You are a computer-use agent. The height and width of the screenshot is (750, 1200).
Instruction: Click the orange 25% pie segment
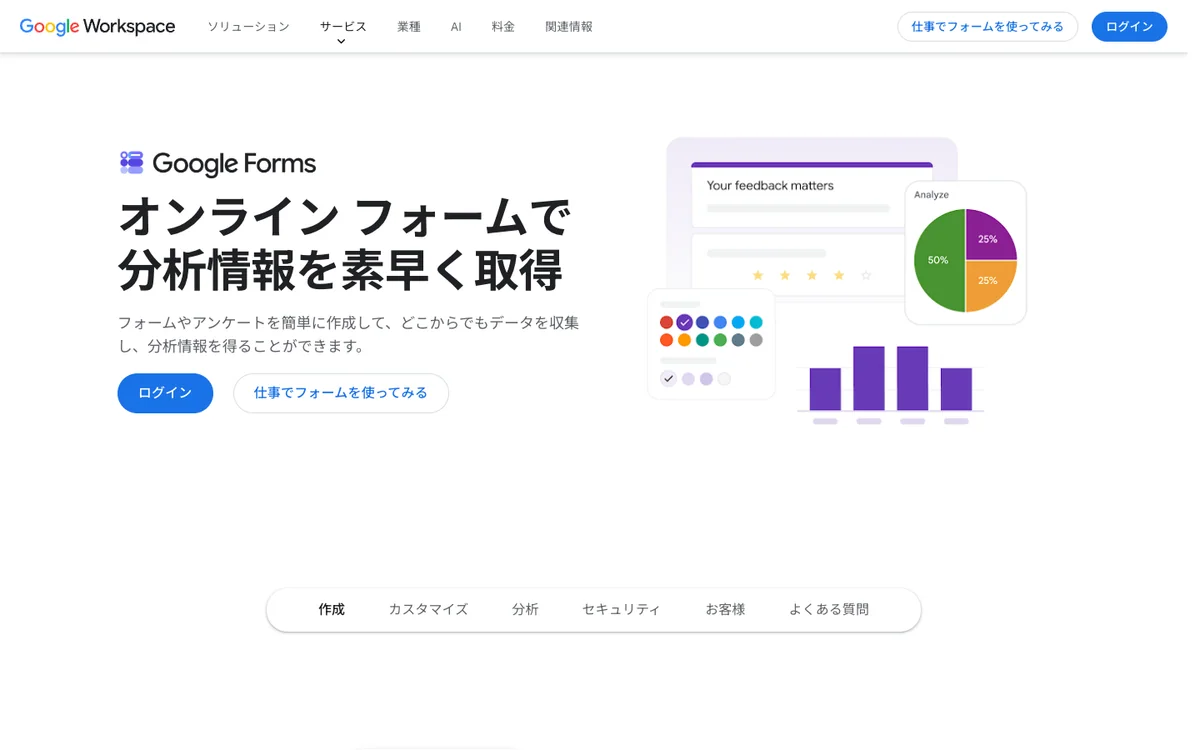(990, 284)
